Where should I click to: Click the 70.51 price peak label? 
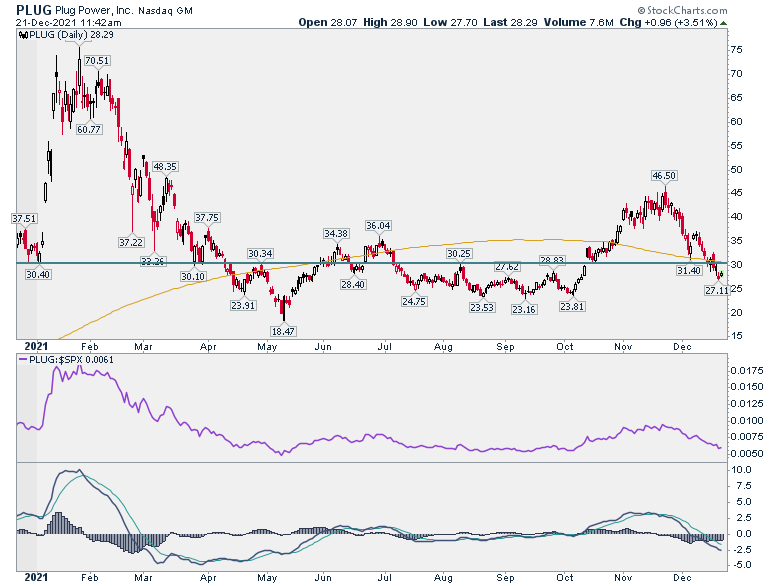coord(97,61)
